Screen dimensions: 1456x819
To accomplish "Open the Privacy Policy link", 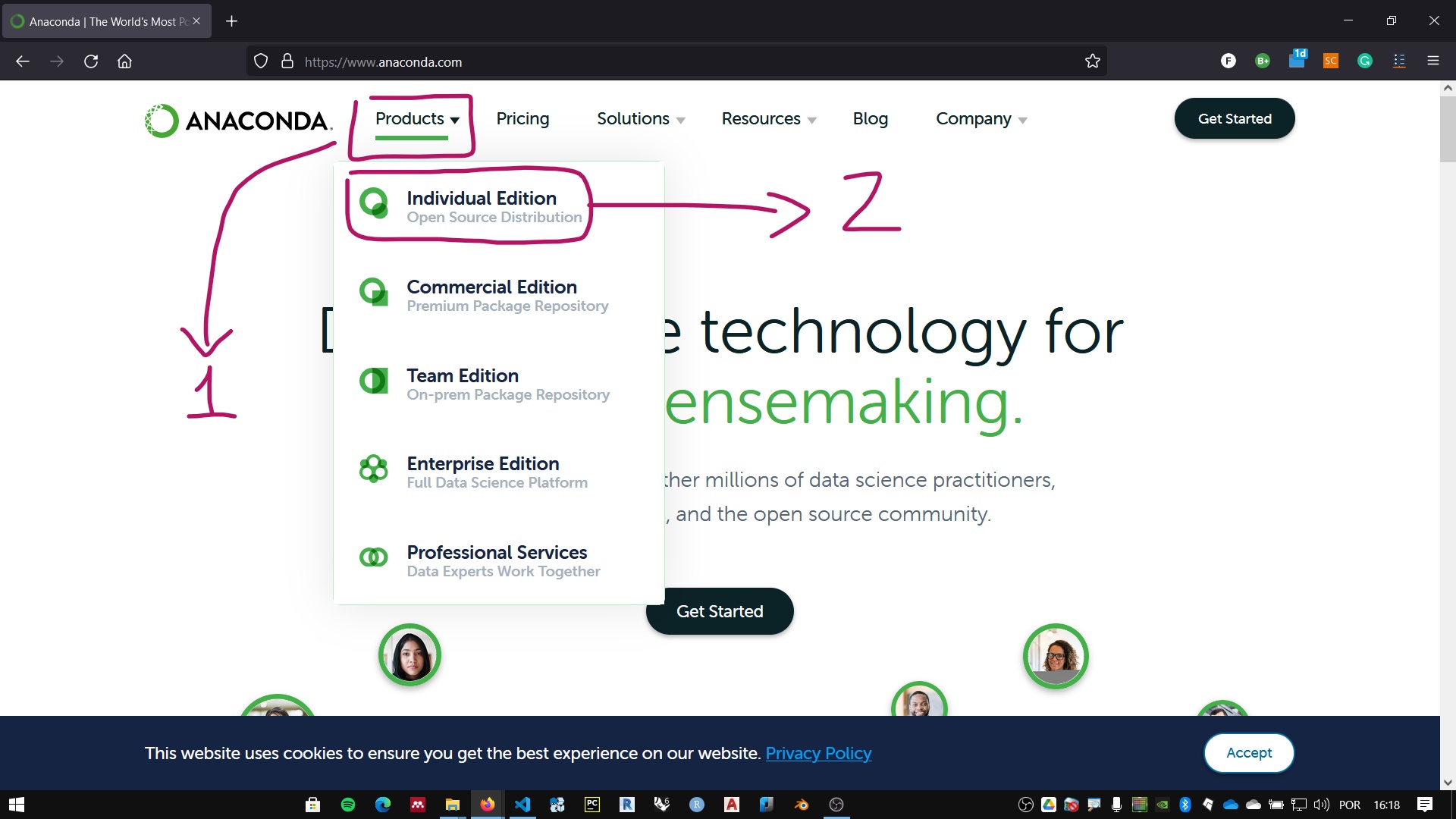I will pyautogui.click(x=818, y=753).
